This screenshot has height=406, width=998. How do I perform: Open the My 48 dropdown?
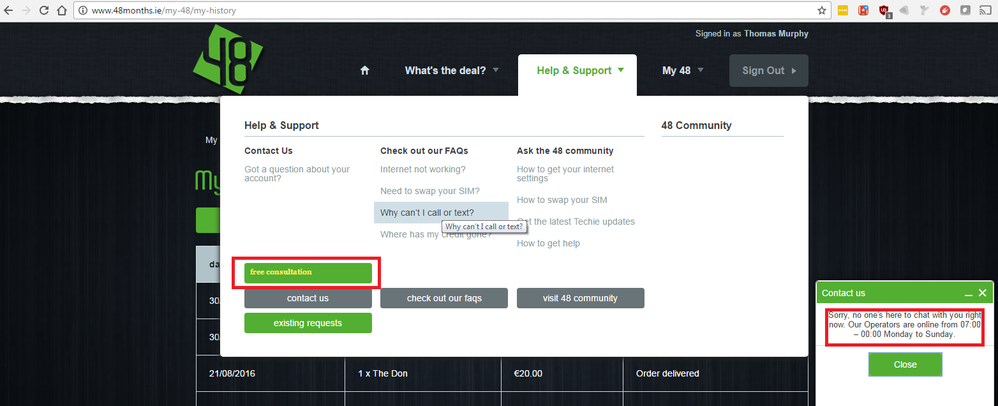pos(683,71)
